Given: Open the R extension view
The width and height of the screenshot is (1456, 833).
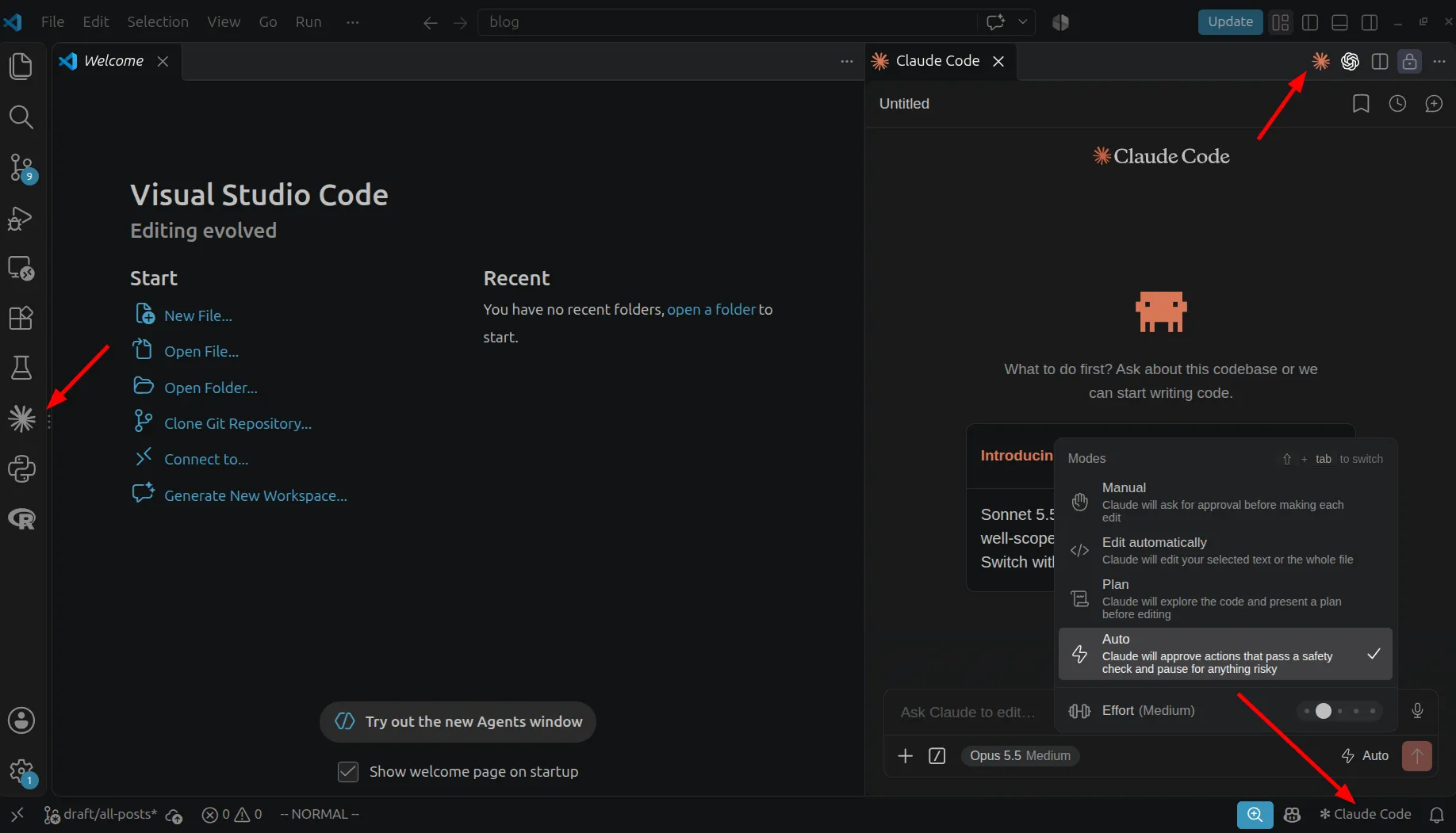Looking at the screenshot, I should (x=21, y=519).
